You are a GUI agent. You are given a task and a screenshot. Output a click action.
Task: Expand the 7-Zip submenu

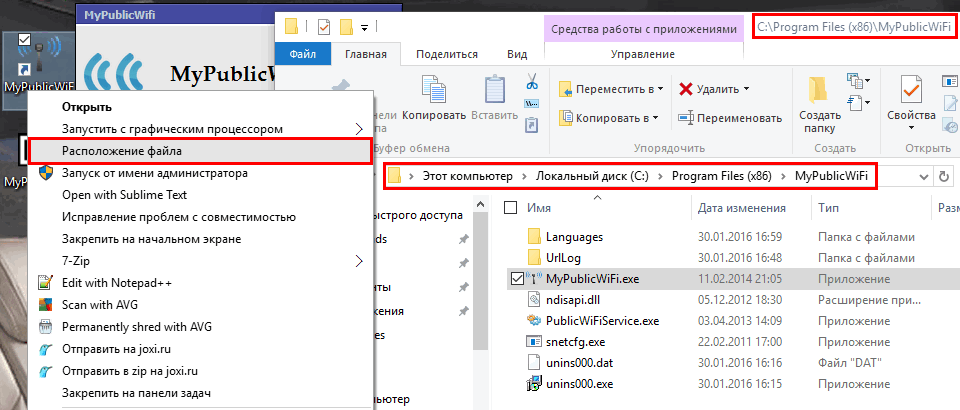pos(360,261)
